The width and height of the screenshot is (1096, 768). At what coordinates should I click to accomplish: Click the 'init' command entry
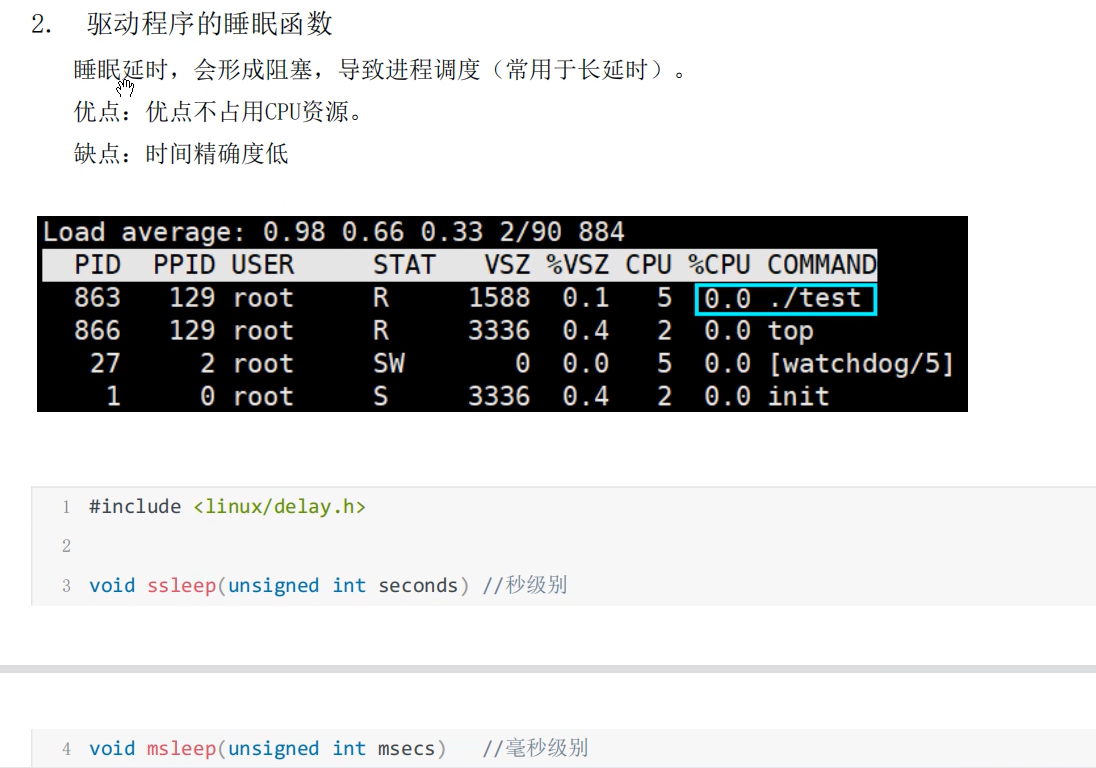point(798,396)
